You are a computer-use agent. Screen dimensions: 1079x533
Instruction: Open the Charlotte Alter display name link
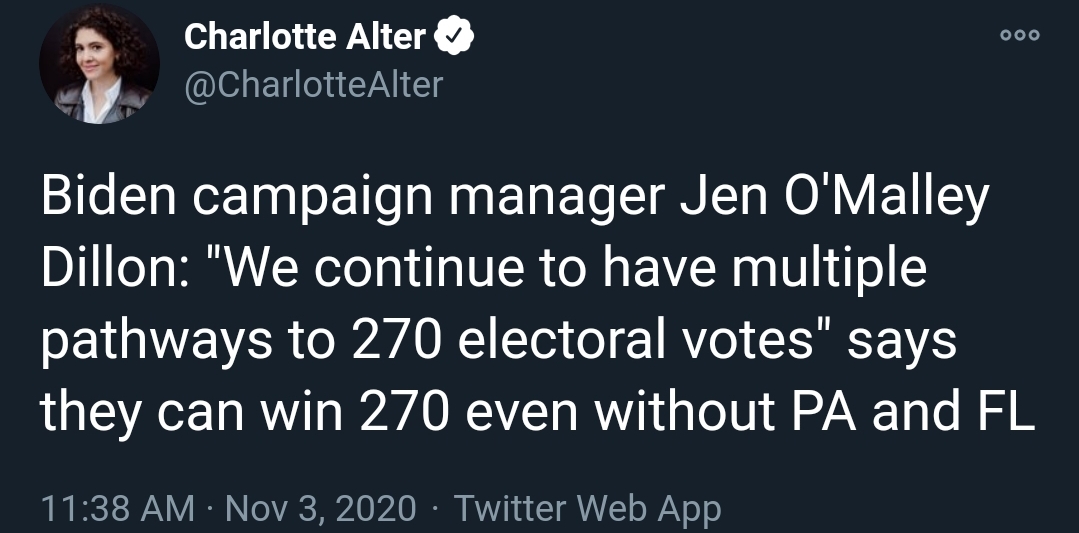305,36
